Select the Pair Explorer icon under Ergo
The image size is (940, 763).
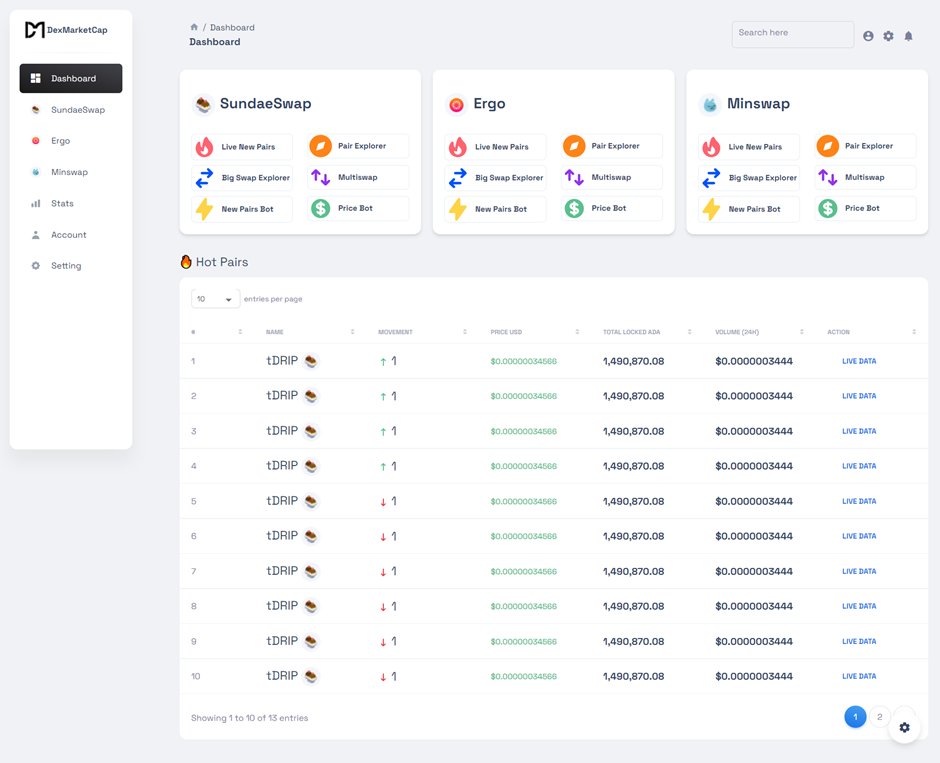click(x=575, y=146)
